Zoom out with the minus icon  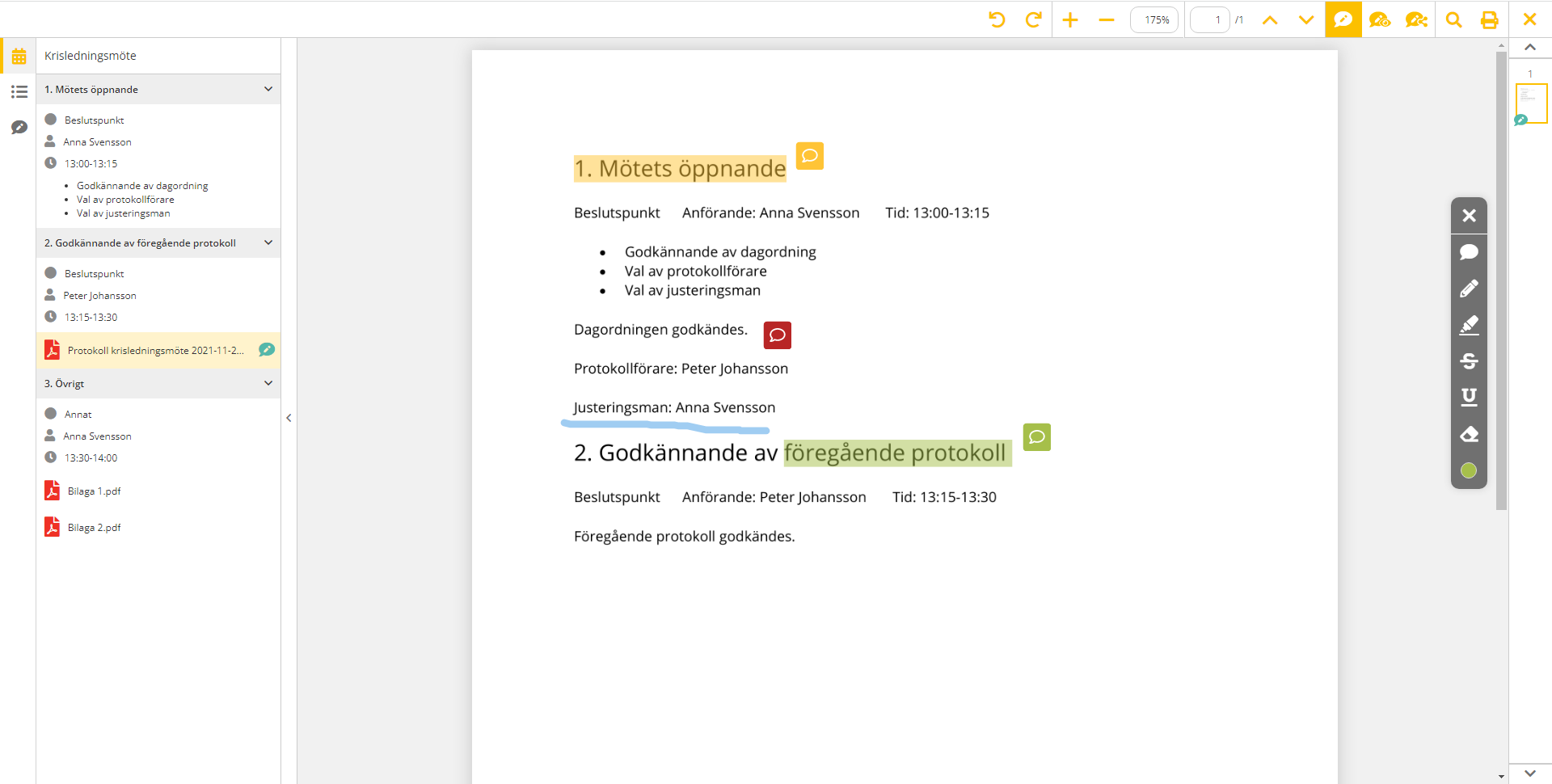1107,19
